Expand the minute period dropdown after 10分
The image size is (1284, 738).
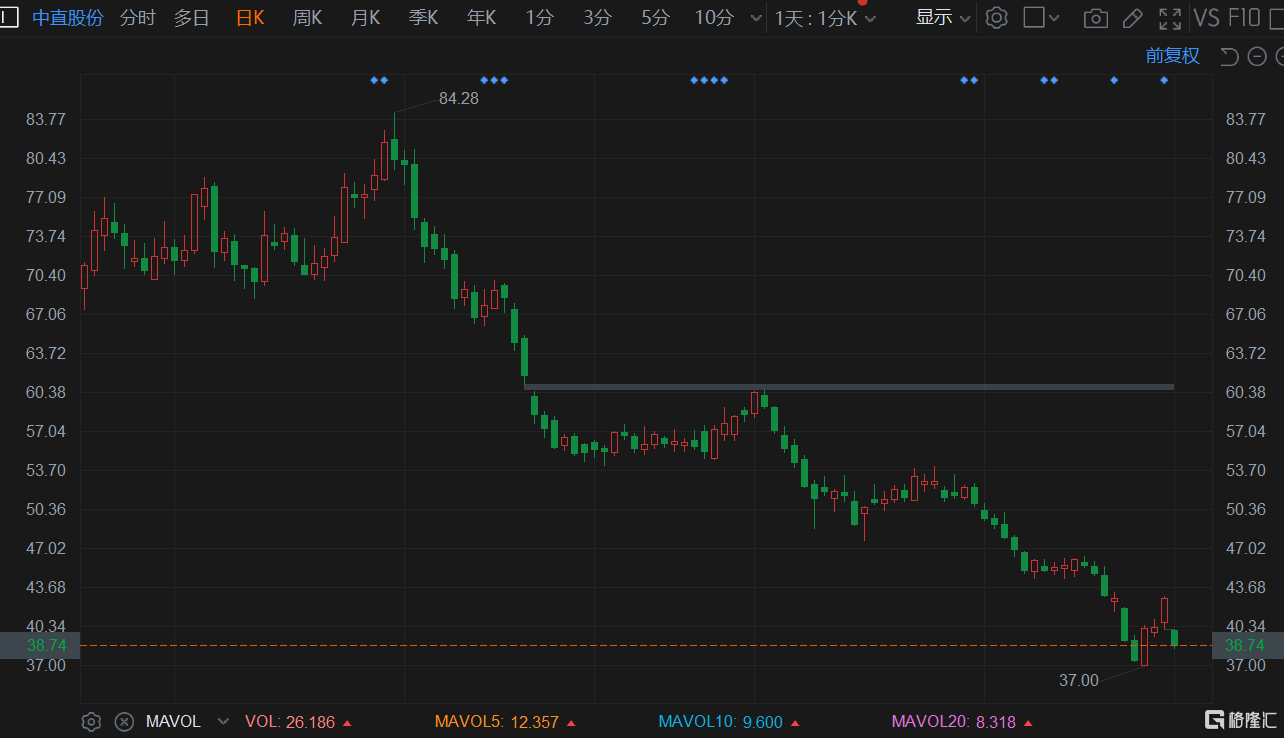pos(755,18)
